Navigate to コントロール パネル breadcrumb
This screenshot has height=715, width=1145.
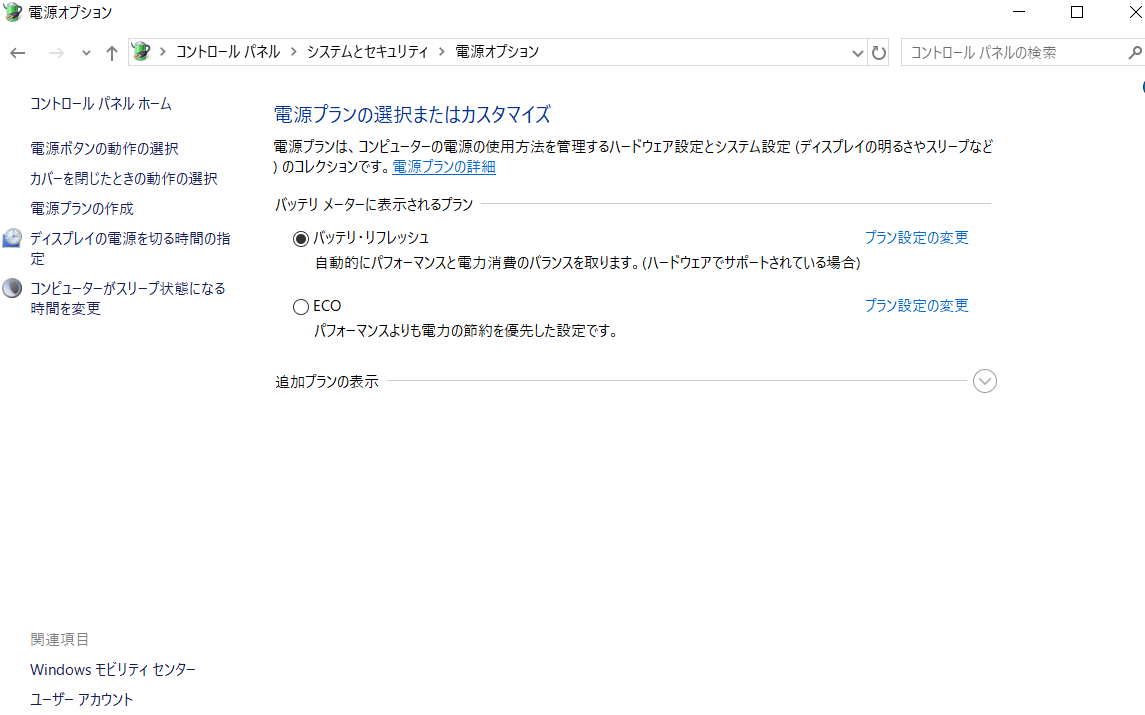(x=228, y=52)
